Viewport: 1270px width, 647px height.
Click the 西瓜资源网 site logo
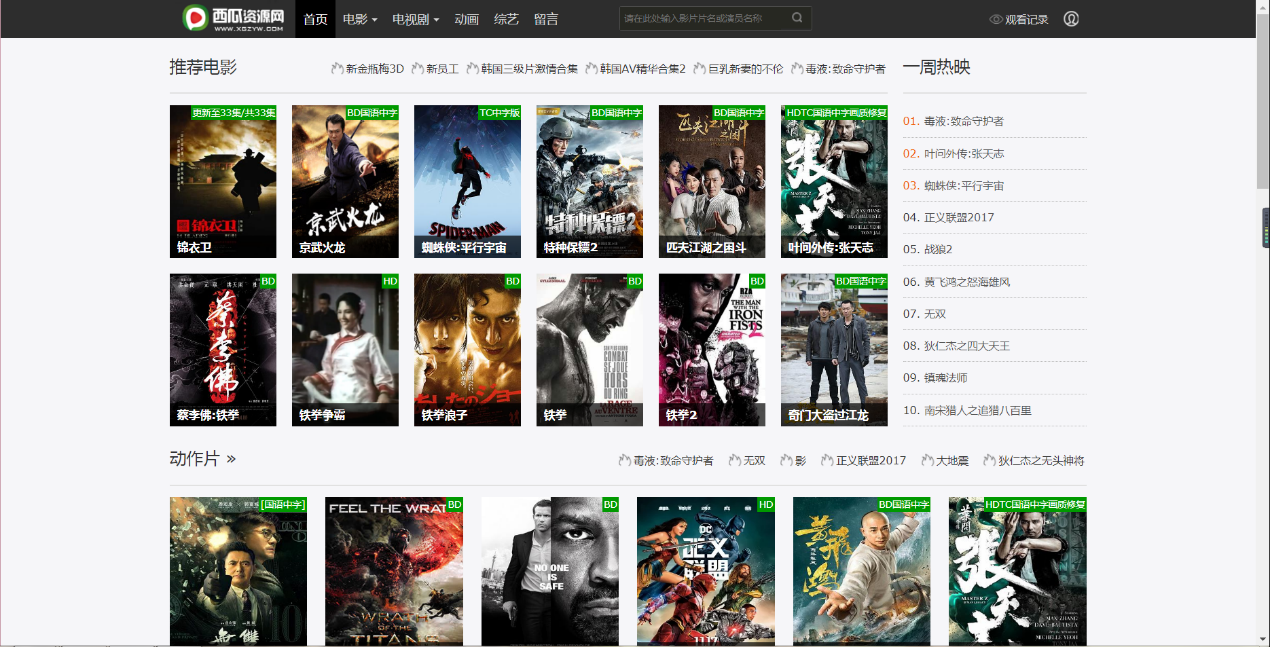coord(234,18)
